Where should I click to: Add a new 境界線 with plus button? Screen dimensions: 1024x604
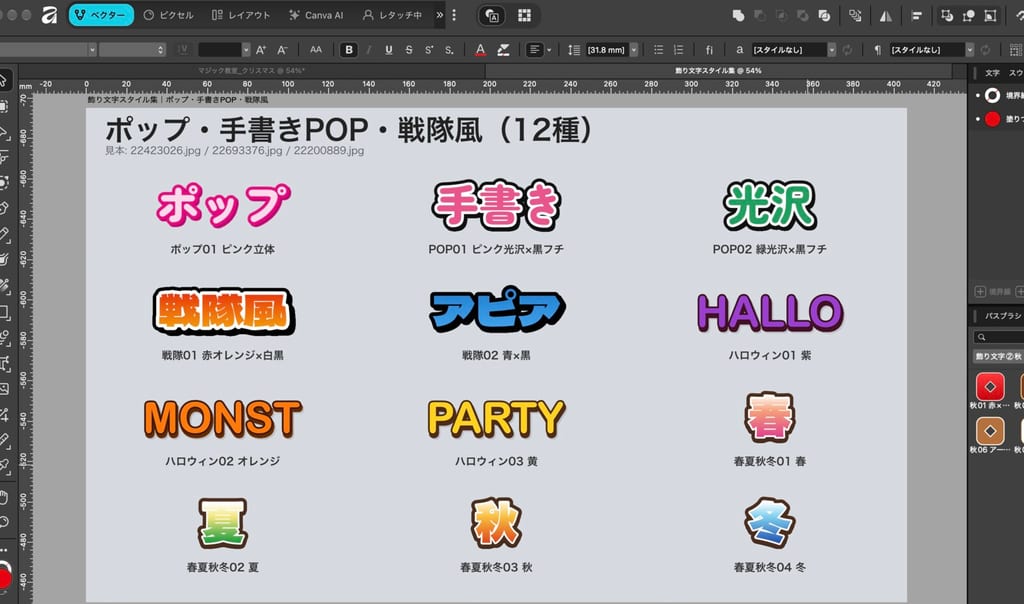pyautogui.click(x=980, y=291)
